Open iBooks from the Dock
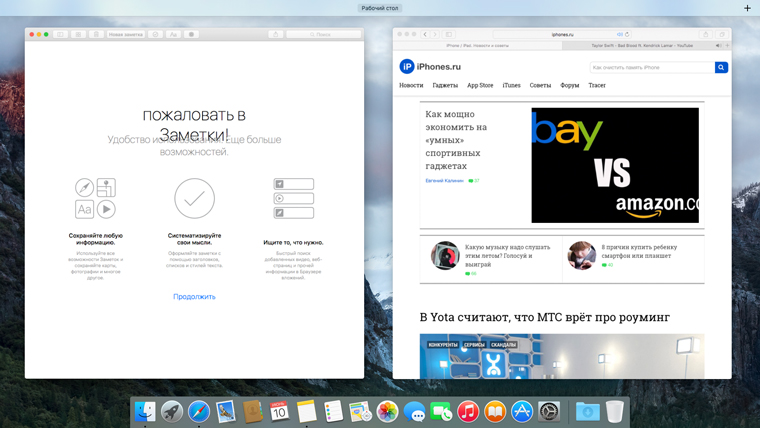Viewport: 760px width, 428px height. 495,412
